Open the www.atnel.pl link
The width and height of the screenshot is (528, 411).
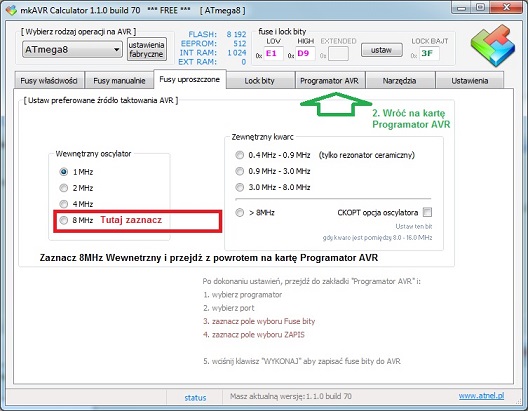[481, 396]
